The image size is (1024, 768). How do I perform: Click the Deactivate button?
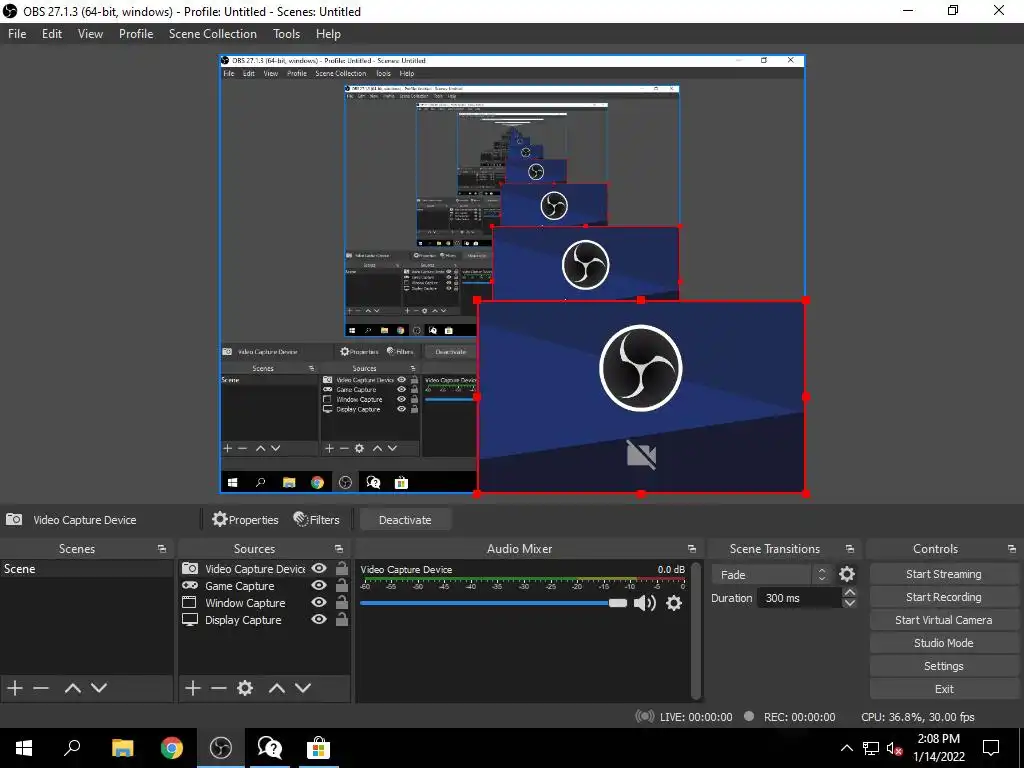click(x=405, y=520)
